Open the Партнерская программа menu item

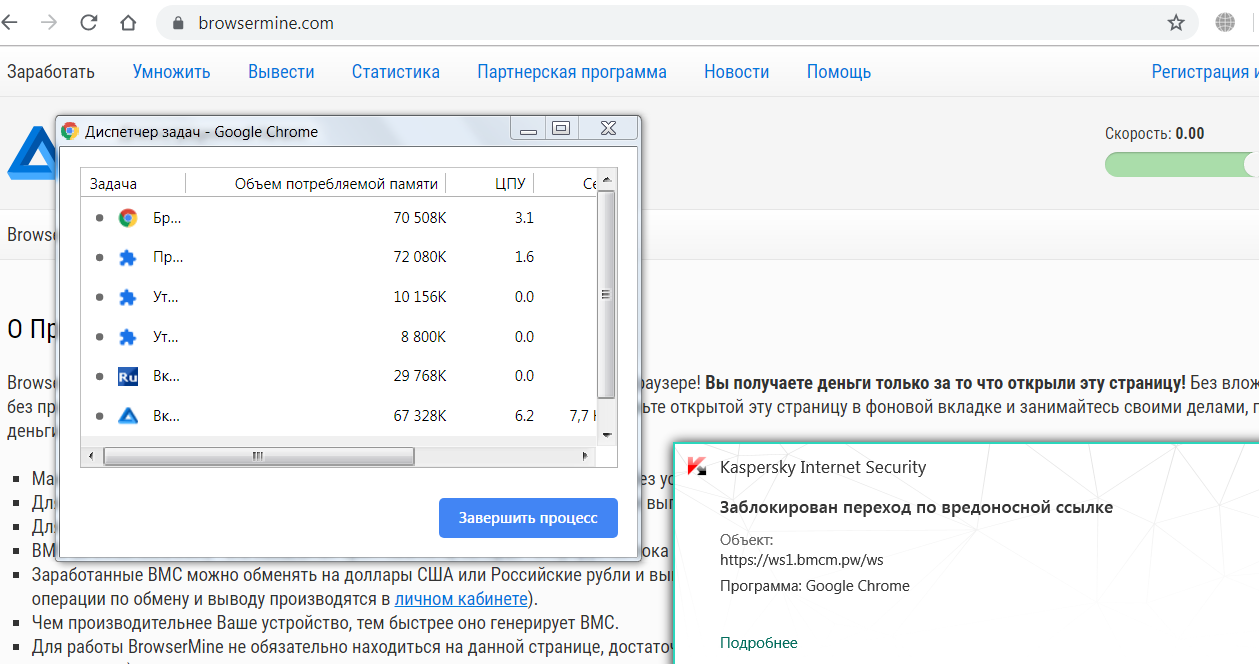(571, 72)
